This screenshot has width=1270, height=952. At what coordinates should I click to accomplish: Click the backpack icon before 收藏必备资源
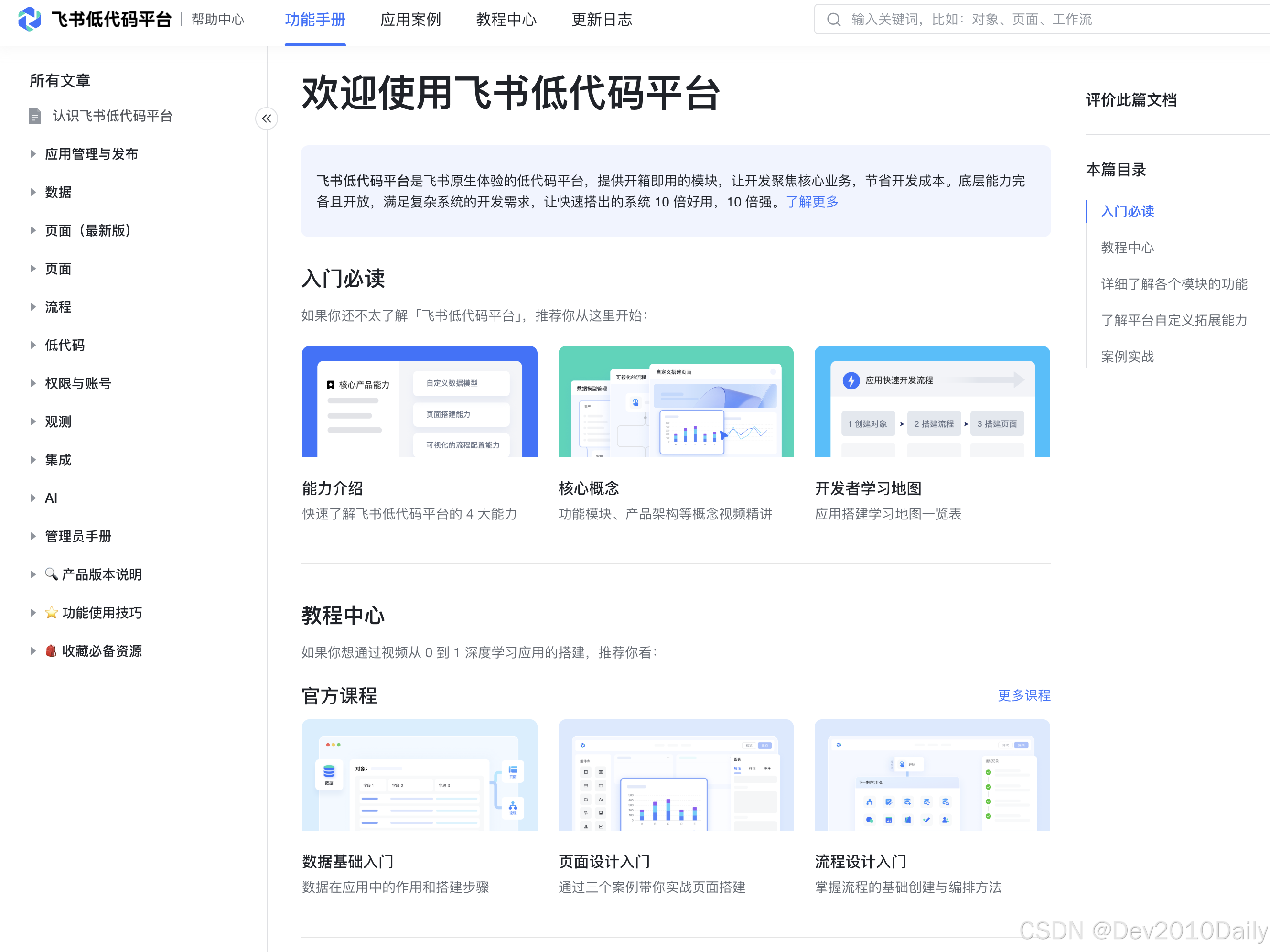point(51,650)
